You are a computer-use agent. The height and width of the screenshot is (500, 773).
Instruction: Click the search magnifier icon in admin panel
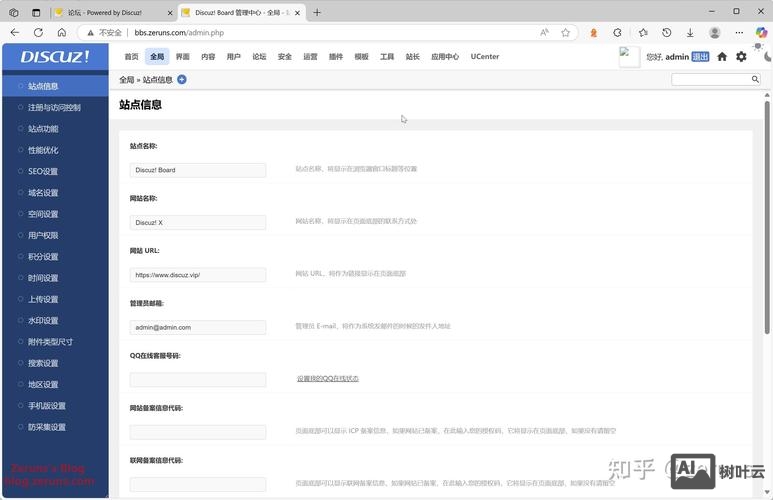coord(755,79)
